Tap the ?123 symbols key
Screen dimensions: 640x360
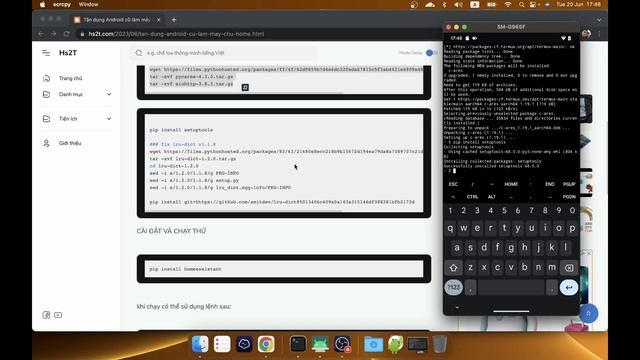pyautogui.click(x=453, y=287)
